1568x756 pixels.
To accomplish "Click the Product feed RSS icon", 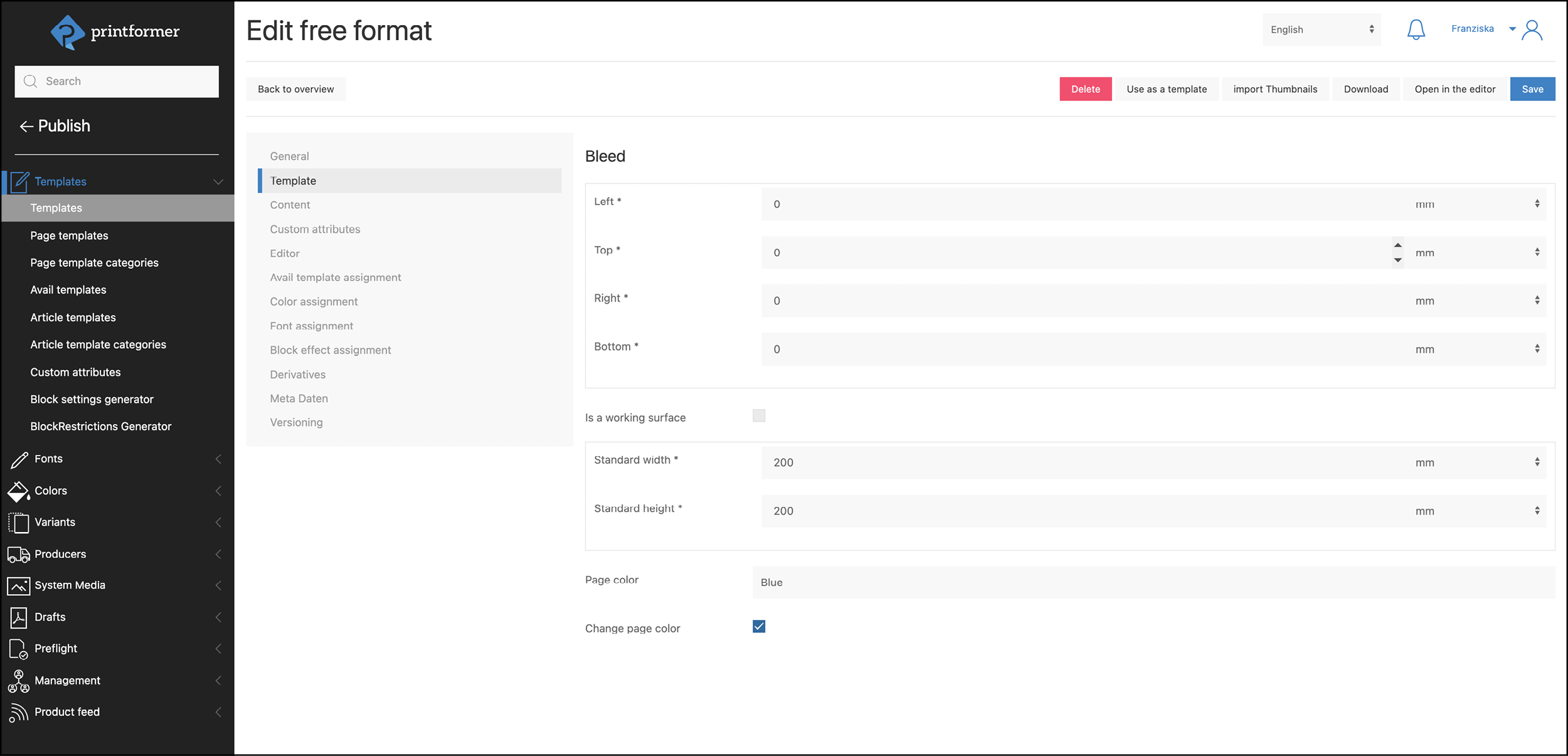I will [18, 712].
